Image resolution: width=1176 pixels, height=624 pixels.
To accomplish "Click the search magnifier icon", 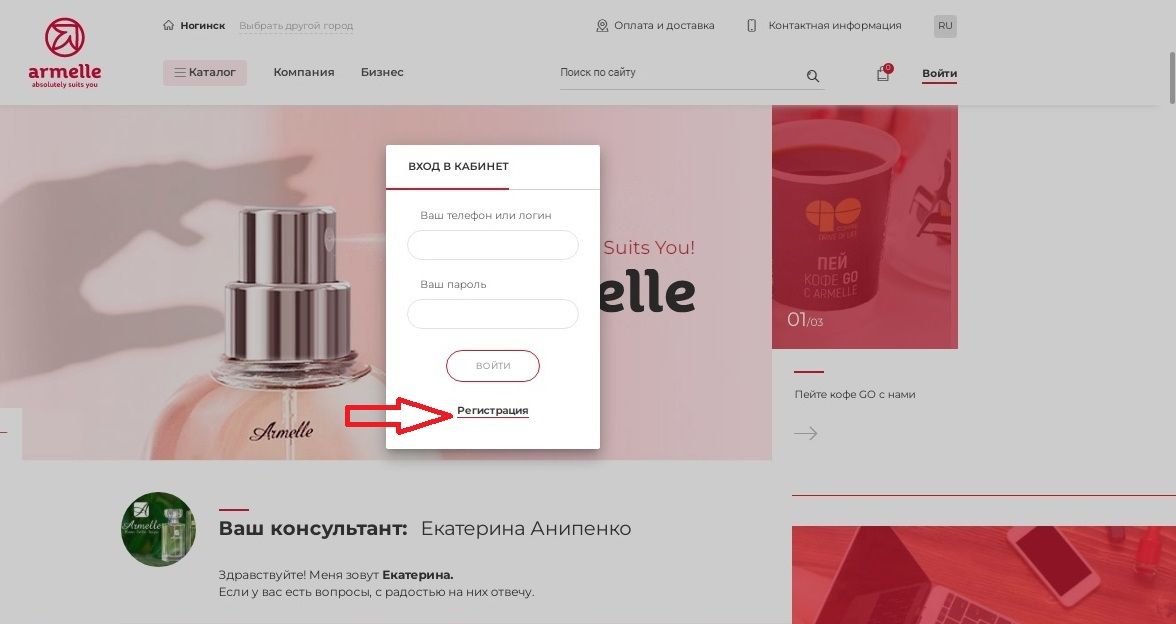I will coord(813,76).
